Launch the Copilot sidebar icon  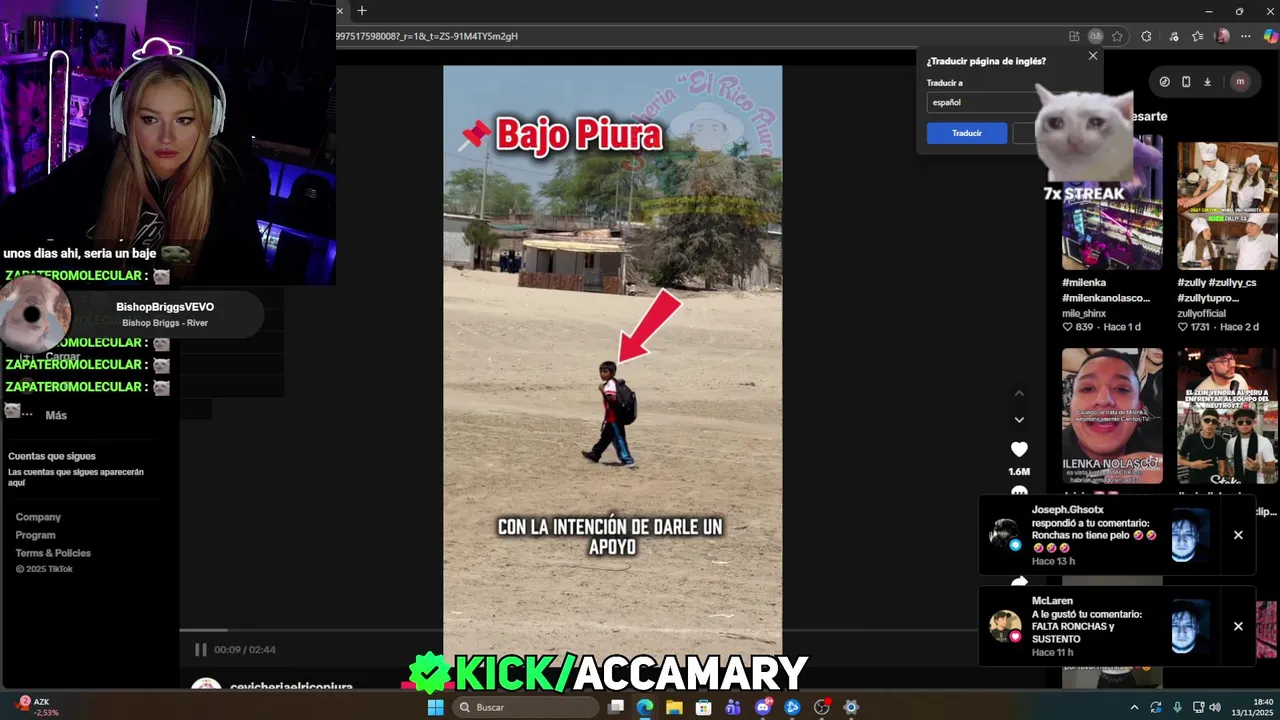pos(1270,36)
